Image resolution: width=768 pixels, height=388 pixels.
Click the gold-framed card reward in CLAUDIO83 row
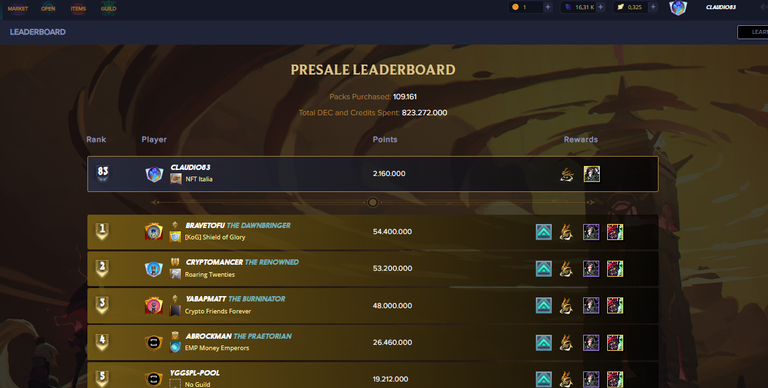(x=592, y=174)
